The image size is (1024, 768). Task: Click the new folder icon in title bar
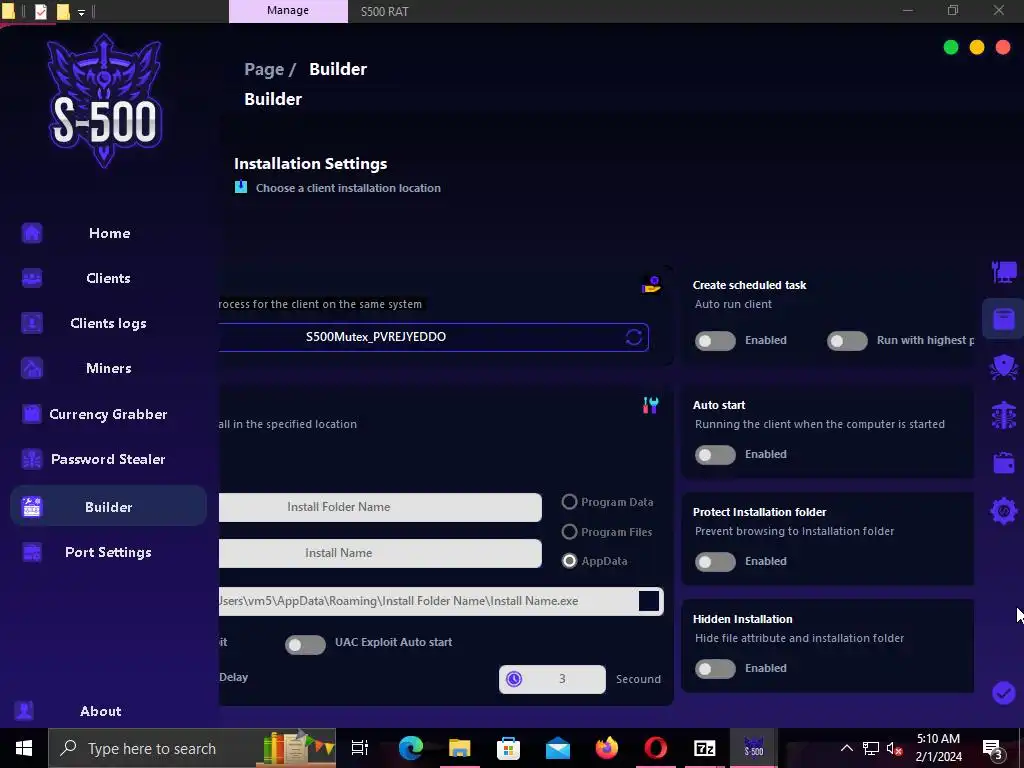(63, 12)
